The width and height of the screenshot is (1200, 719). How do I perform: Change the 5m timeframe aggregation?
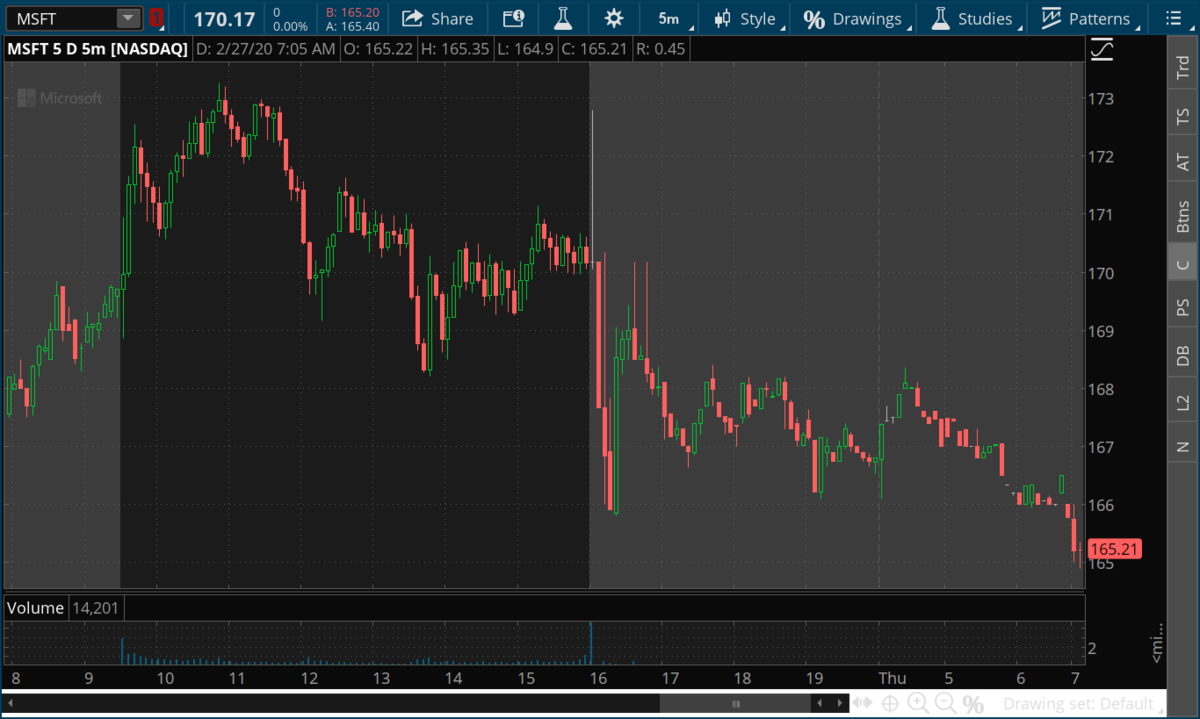click(x=668, y=18)
